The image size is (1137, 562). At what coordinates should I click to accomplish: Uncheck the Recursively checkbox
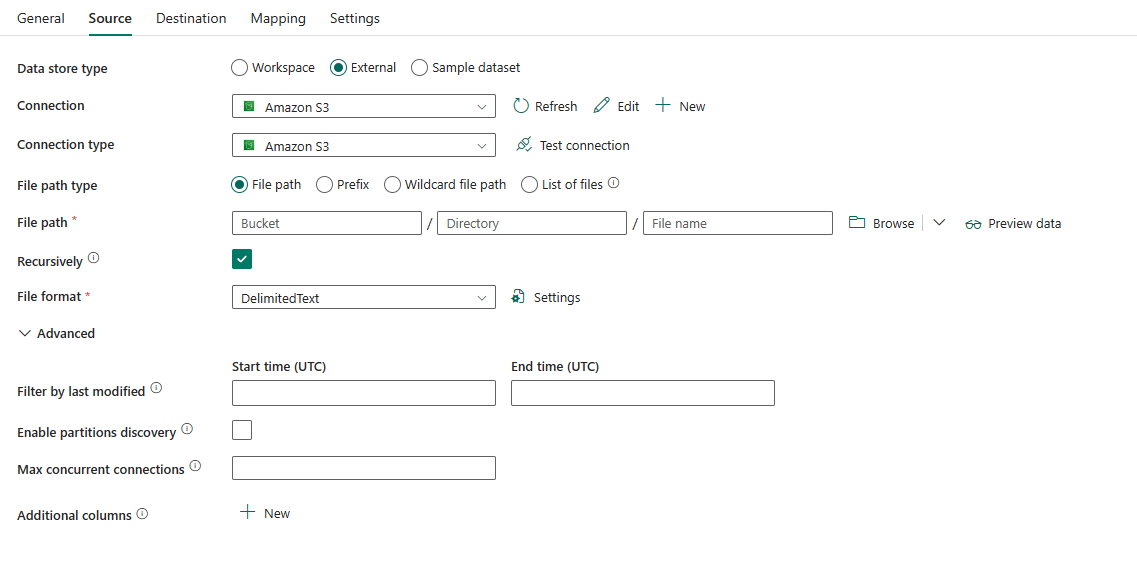tap(242, 259)
